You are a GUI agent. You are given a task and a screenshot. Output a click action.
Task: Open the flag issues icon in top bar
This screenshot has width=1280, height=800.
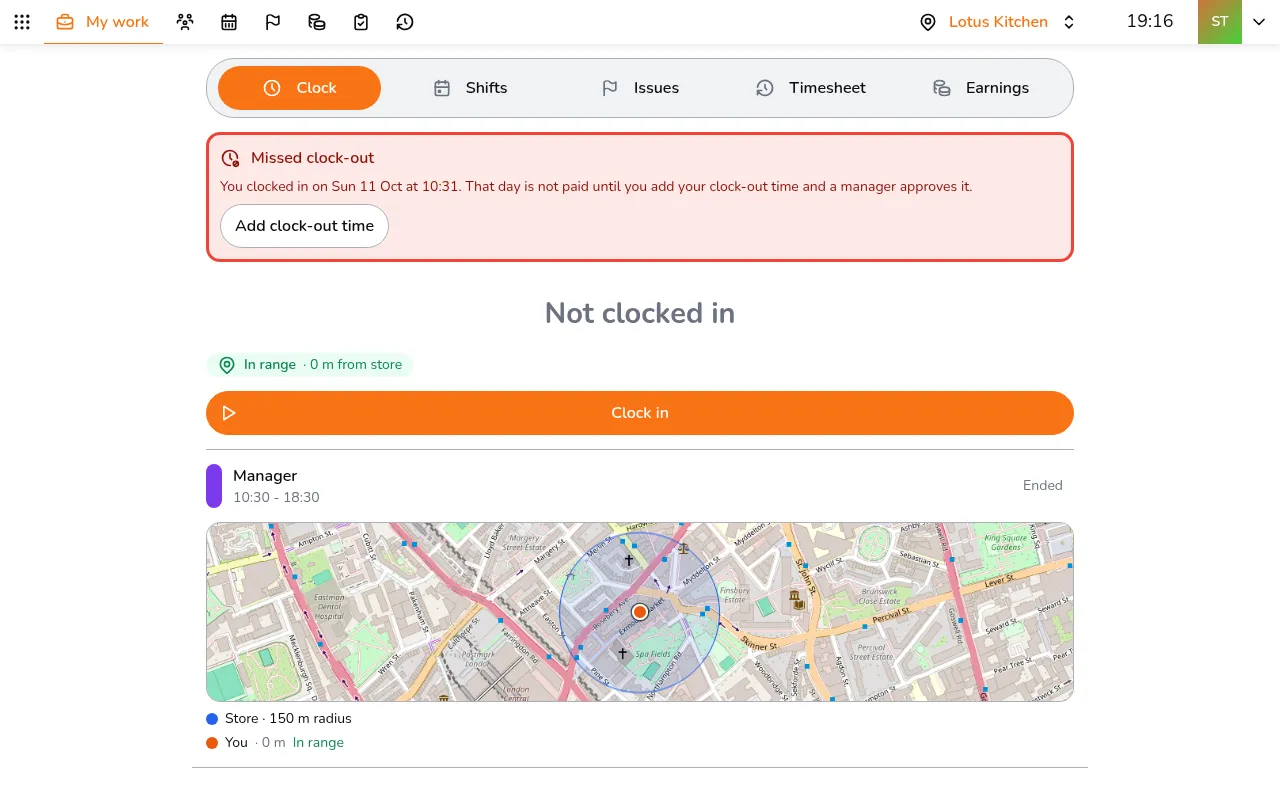coord(273,22)
